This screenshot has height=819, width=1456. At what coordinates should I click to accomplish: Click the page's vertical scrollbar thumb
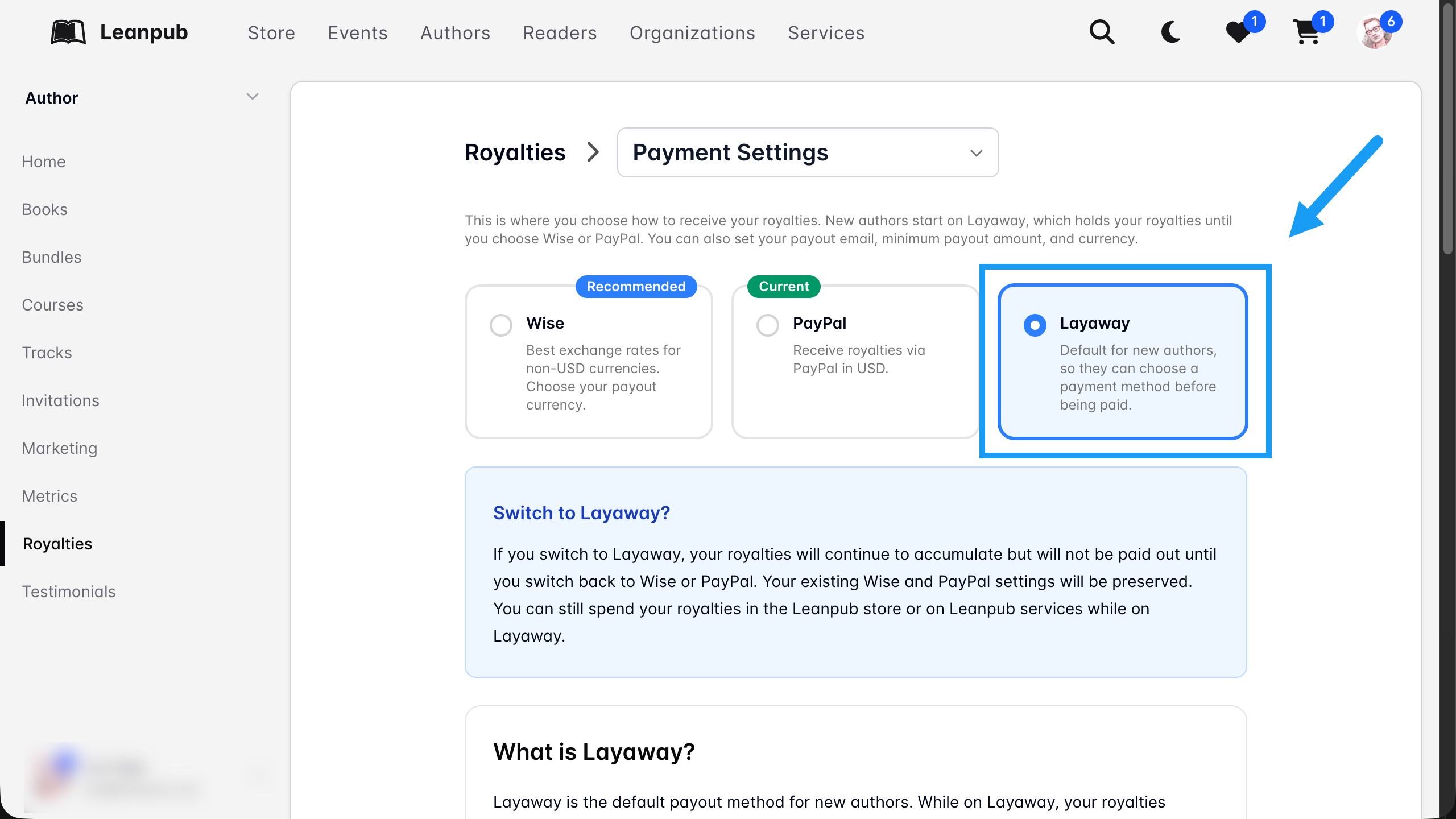(1448, 128)
